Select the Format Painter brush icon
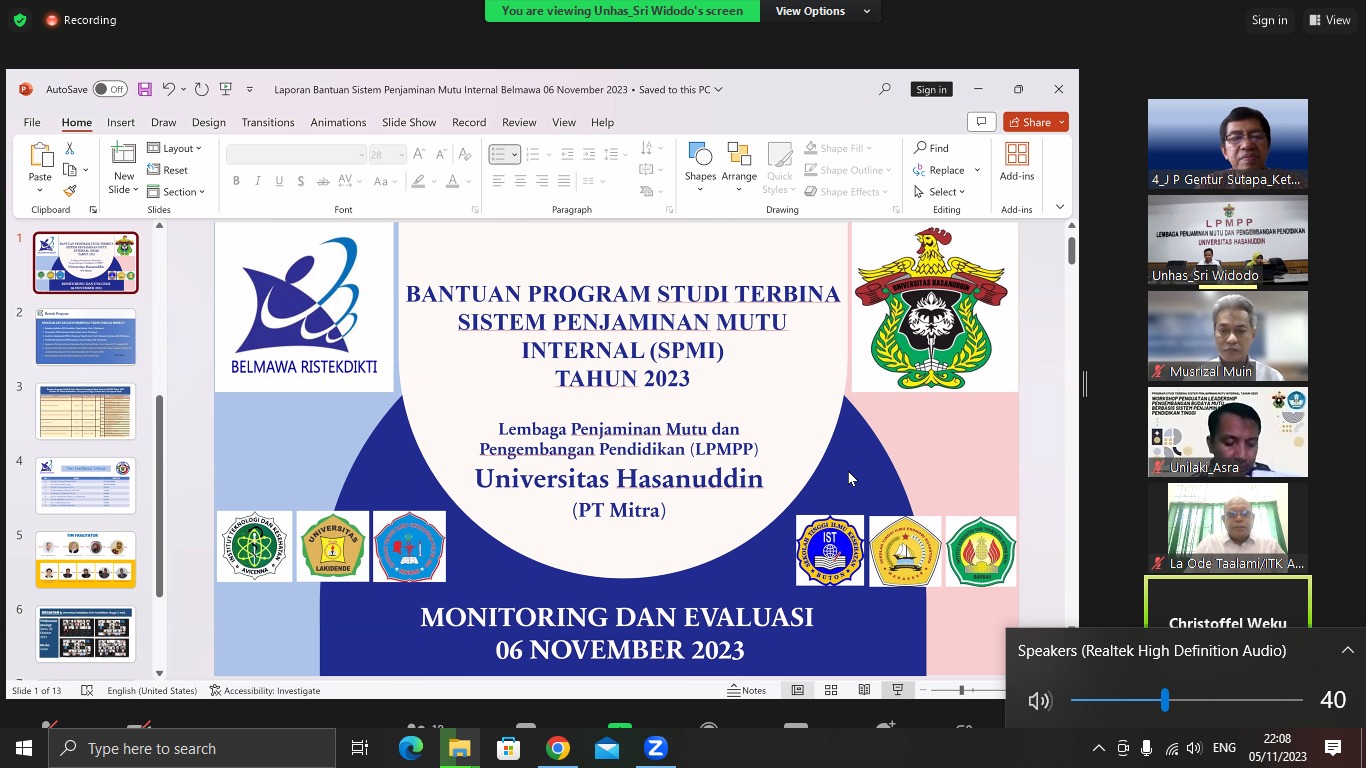The height and width of the screenshot is (768, 1366). pyautogui.click(x=70, y=191)
